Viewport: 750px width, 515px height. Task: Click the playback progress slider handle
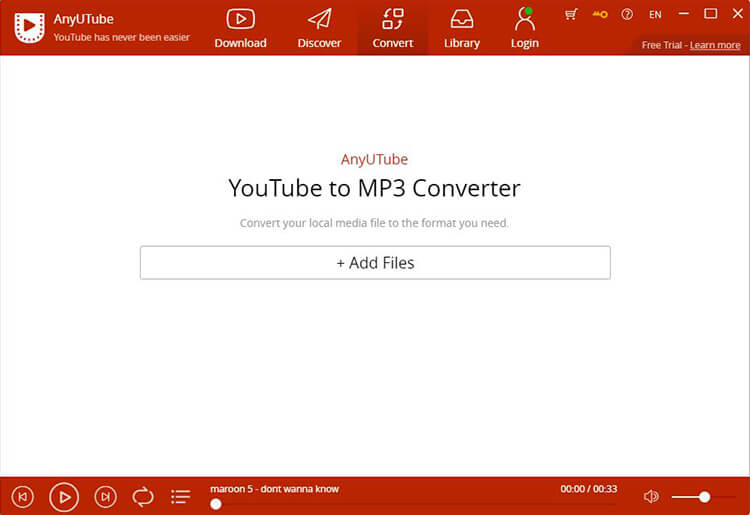[x=216, y=504]
